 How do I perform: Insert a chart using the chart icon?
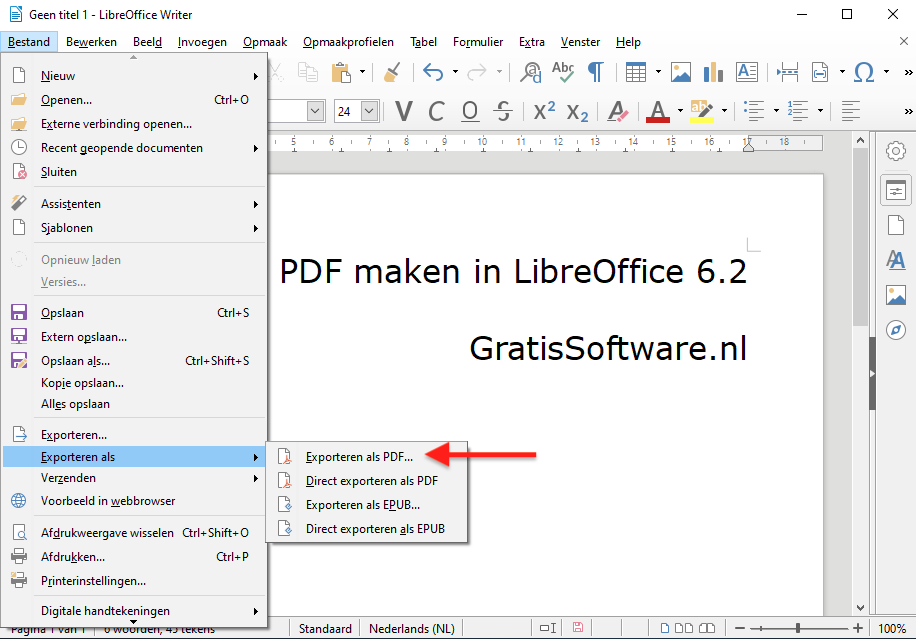[x=713, y=72]
